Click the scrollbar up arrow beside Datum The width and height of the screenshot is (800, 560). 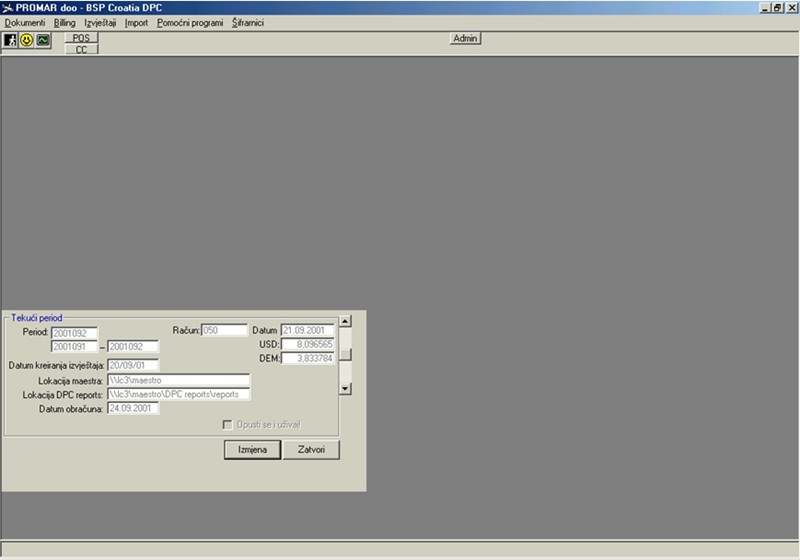[x=345, y=321]
